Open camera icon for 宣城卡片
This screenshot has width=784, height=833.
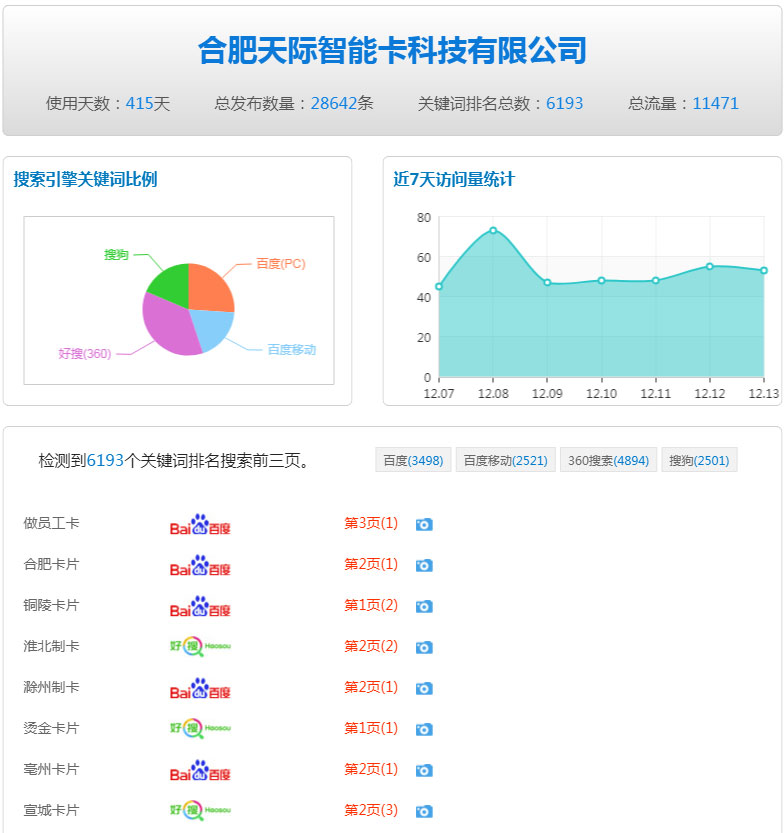pyautogui.click(x=424, y=811)
